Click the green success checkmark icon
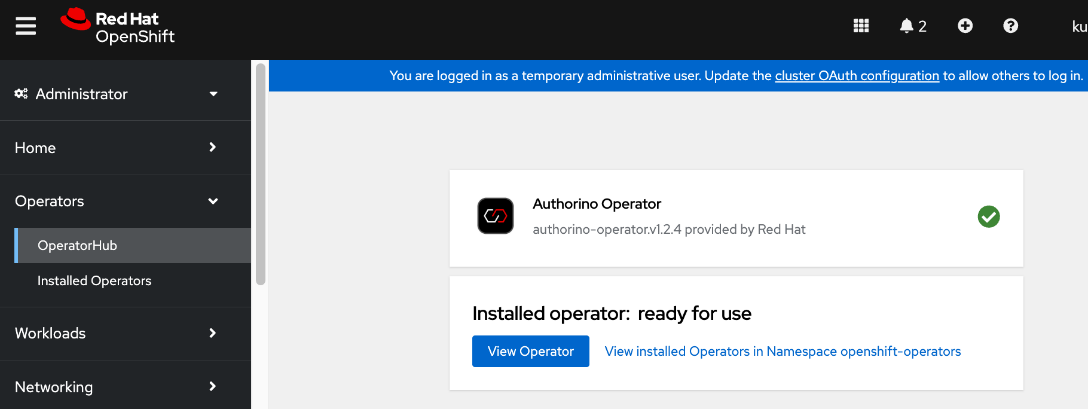The image size is (1088, 409). coord(988,217)
